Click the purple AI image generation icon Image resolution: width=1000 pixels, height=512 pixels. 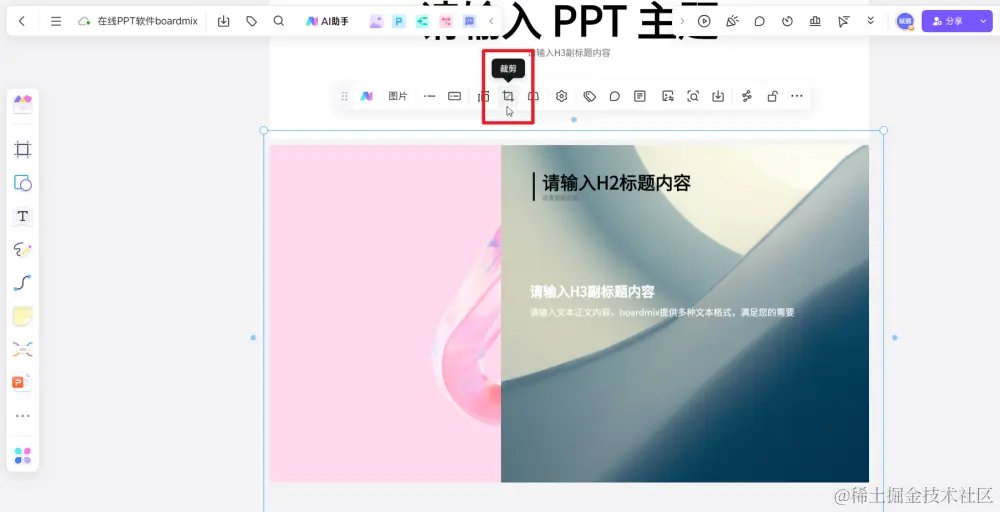[x=376, y=22]
